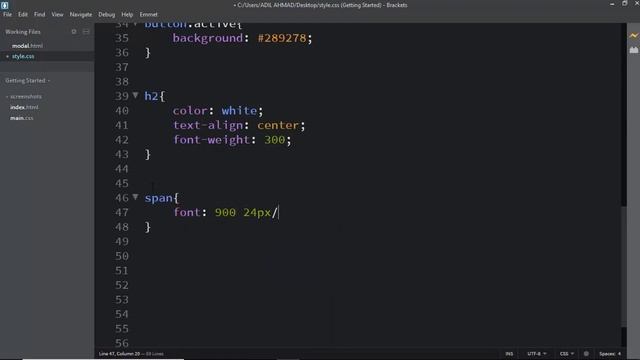640x360 pixels.
Task: Open main.css in project tree
Action: point(22,118)
